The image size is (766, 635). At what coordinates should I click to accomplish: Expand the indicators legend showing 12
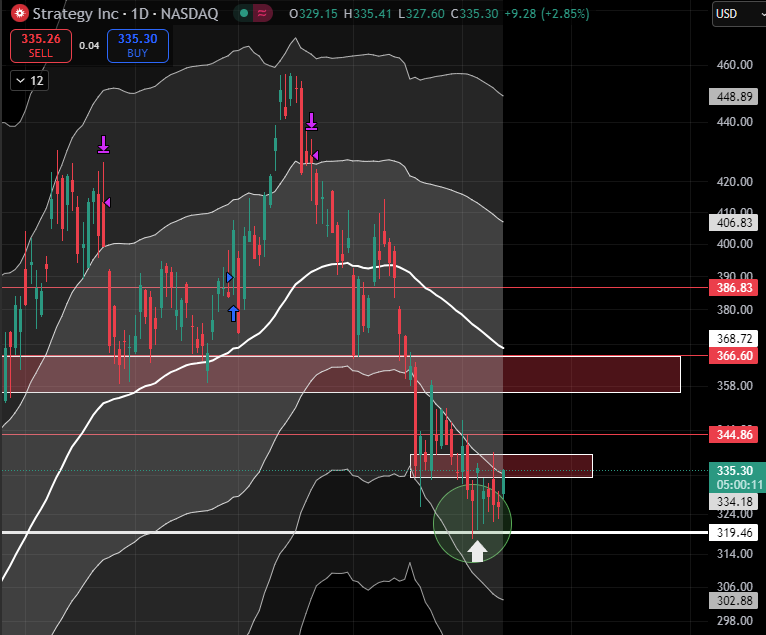(x=30, y=81)
